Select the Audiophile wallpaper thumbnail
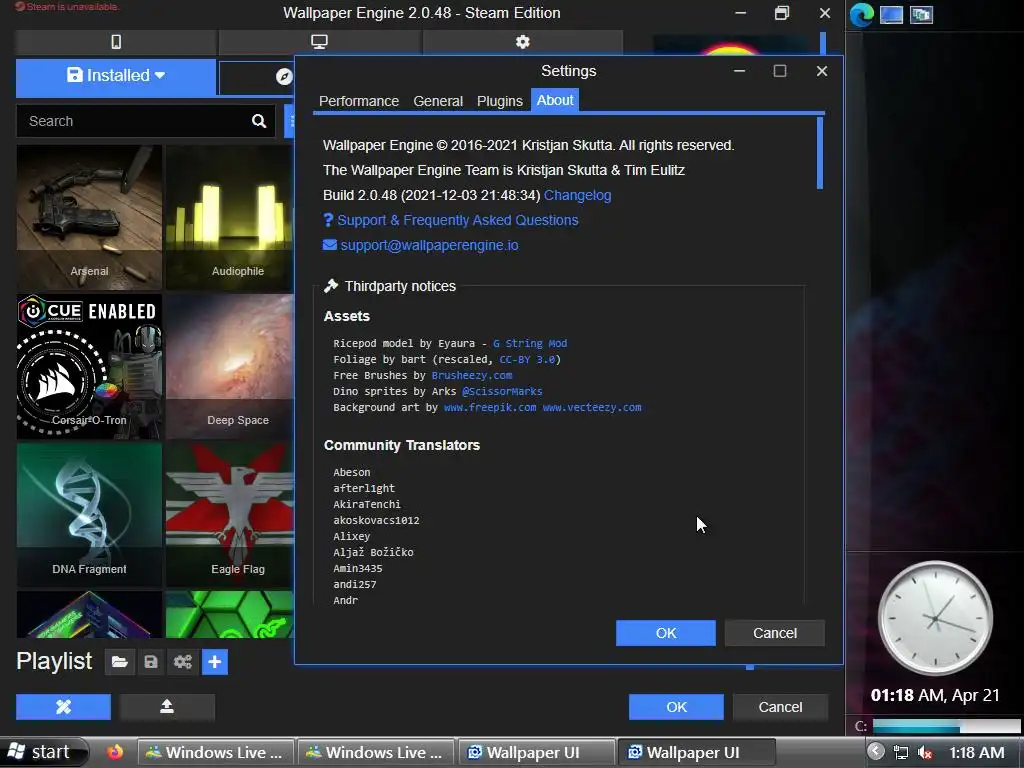This screenshot has height=768, width=1024. 229,217
